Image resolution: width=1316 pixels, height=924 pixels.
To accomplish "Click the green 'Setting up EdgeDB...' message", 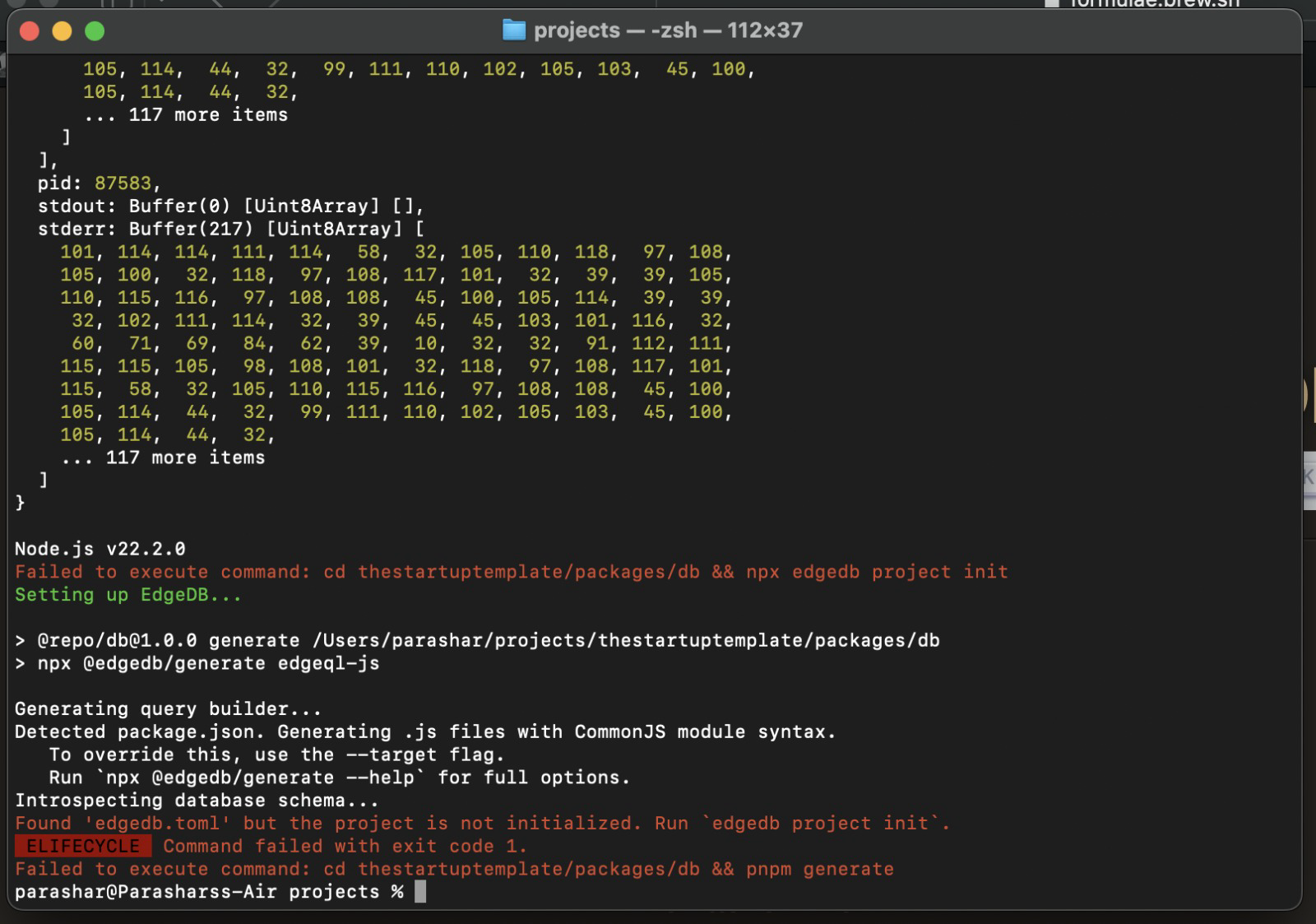I will point(128,595).
